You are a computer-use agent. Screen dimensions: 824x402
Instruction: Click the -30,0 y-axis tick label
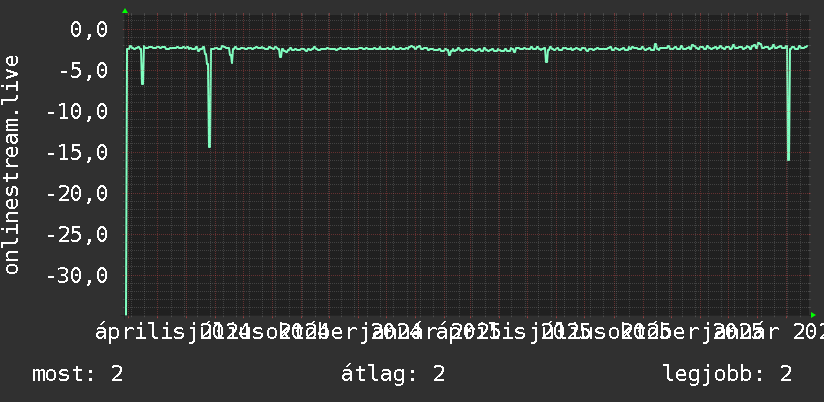(77, 275)
